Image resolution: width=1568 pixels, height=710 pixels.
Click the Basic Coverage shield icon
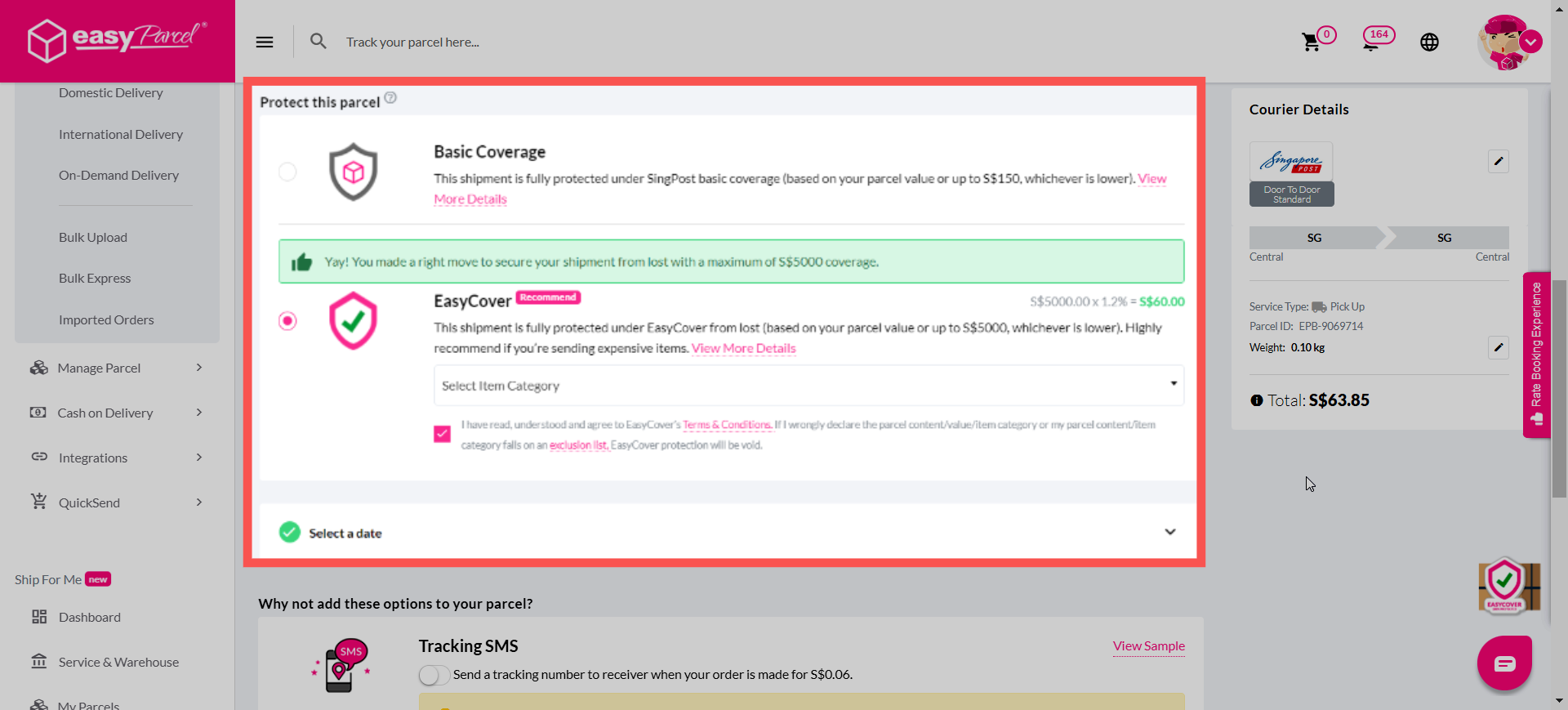coord(353,172)
